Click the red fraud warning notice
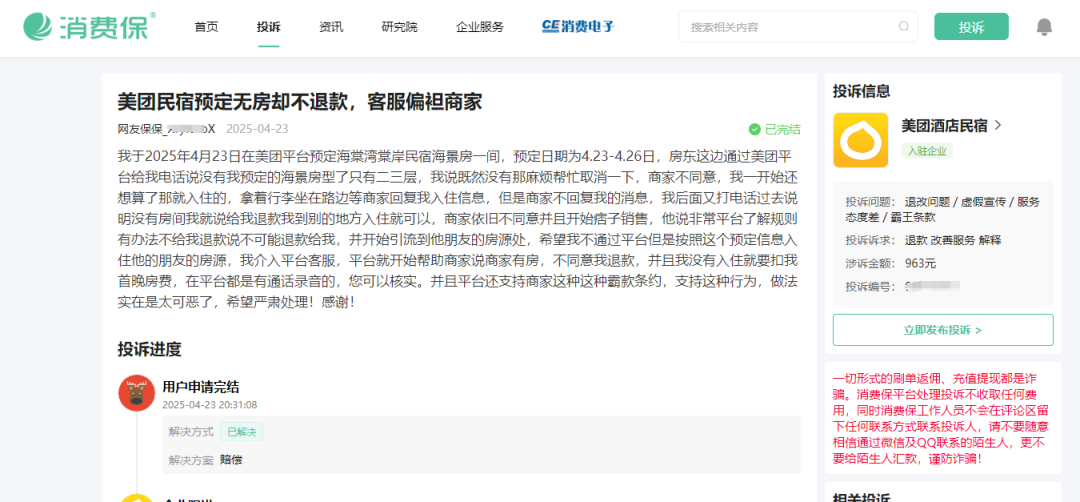This screenshot has width=1080, height=502. [x=943, y=418]
